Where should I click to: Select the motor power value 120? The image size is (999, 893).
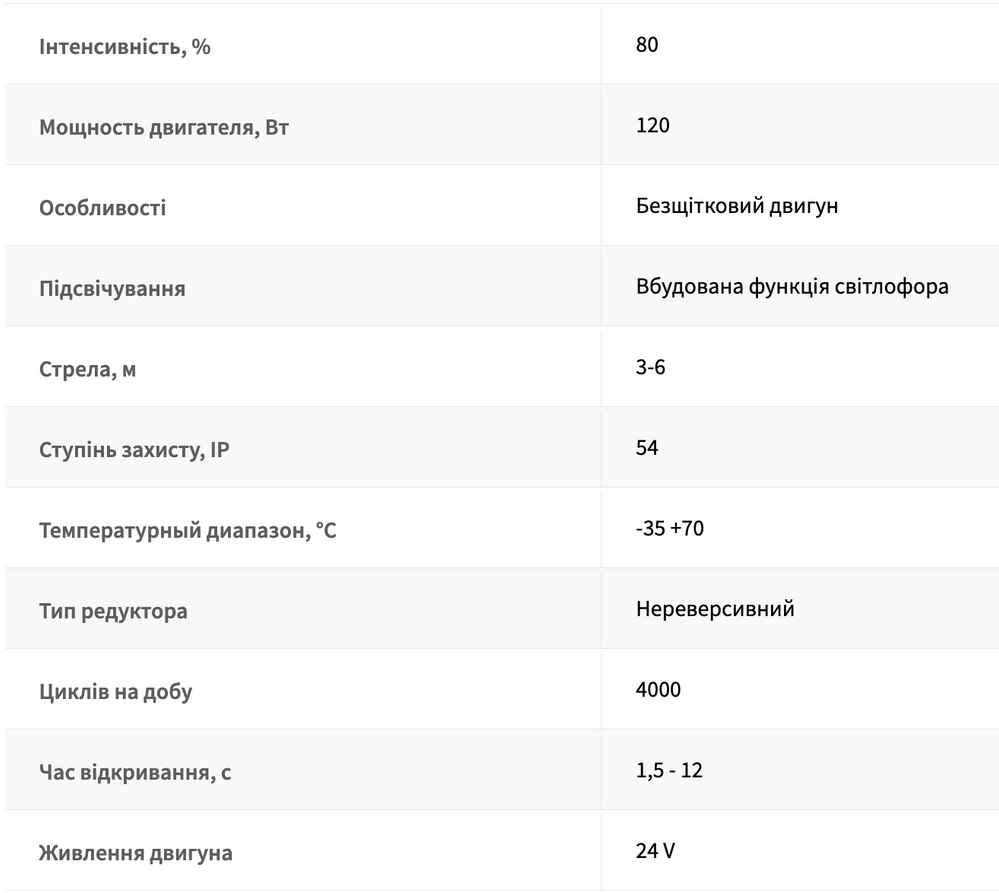652,125
